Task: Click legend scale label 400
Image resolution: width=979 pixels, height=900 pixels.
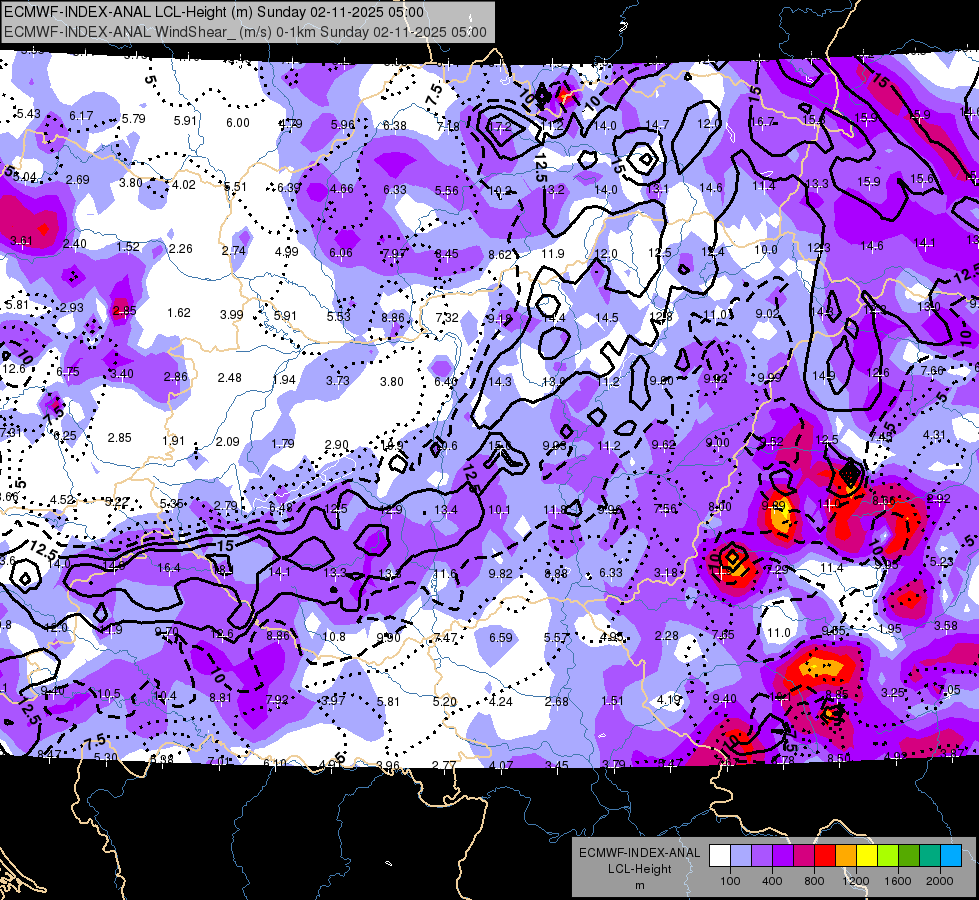Action: 772,881
